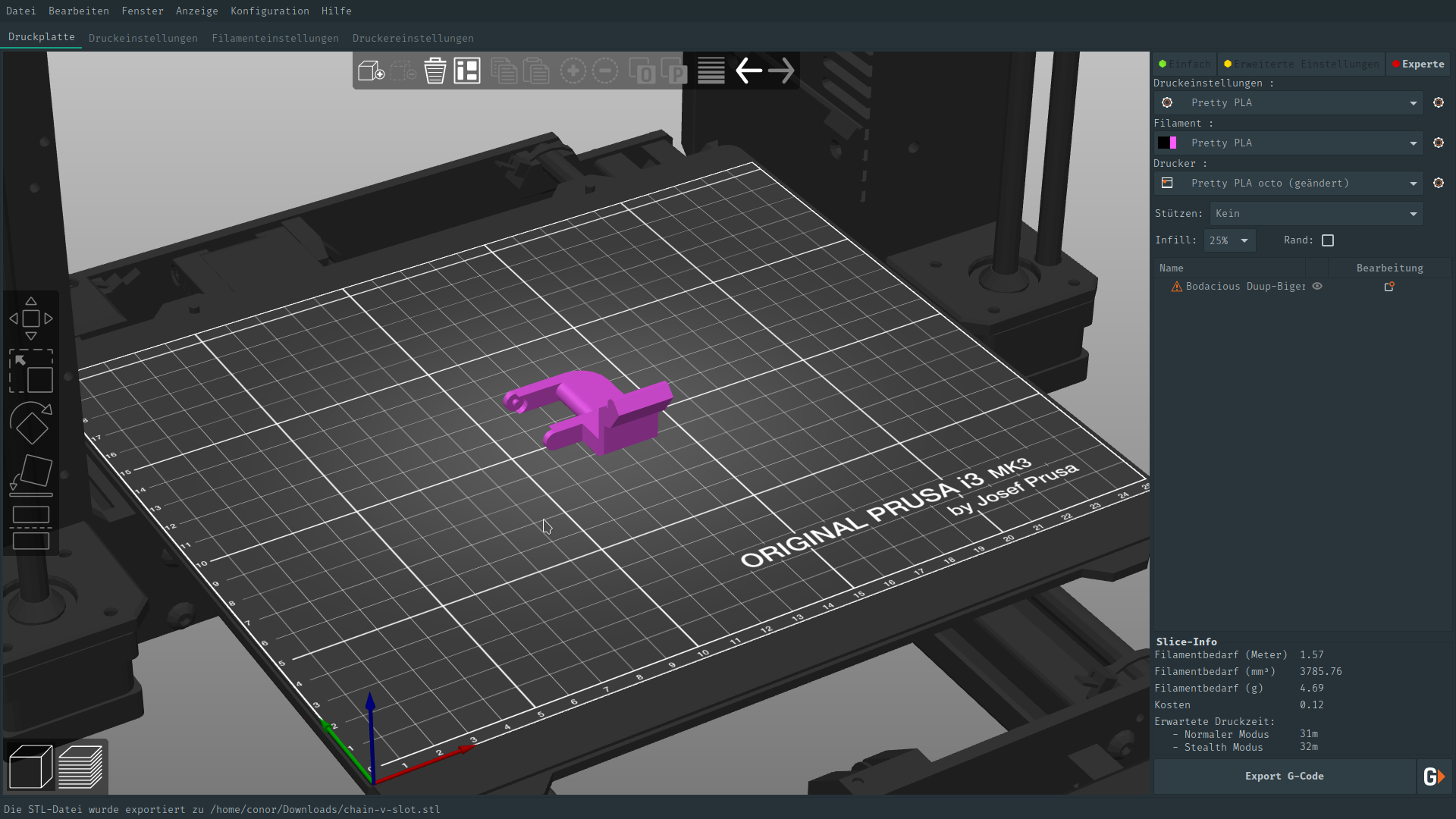This screenshot has height=819, width=1456.
Task: Click the Export G-Code button
Action: [x=1285, y=777]
